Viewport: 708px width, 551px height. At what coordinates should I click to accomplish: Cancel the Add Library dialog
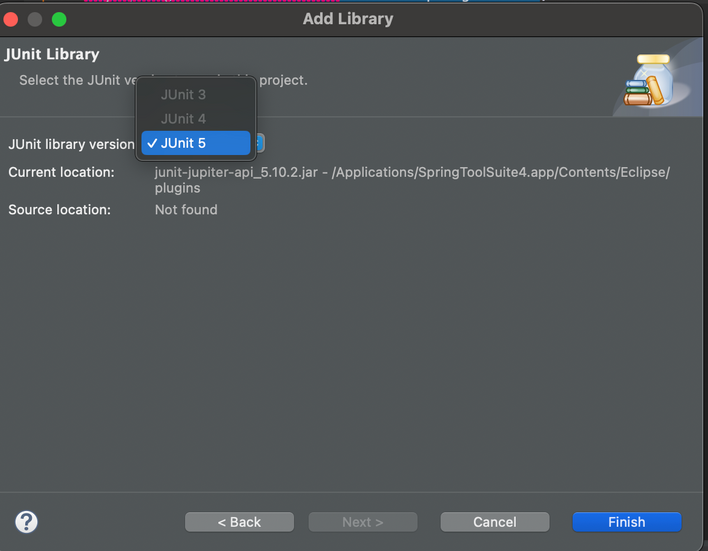pos(495,522)
